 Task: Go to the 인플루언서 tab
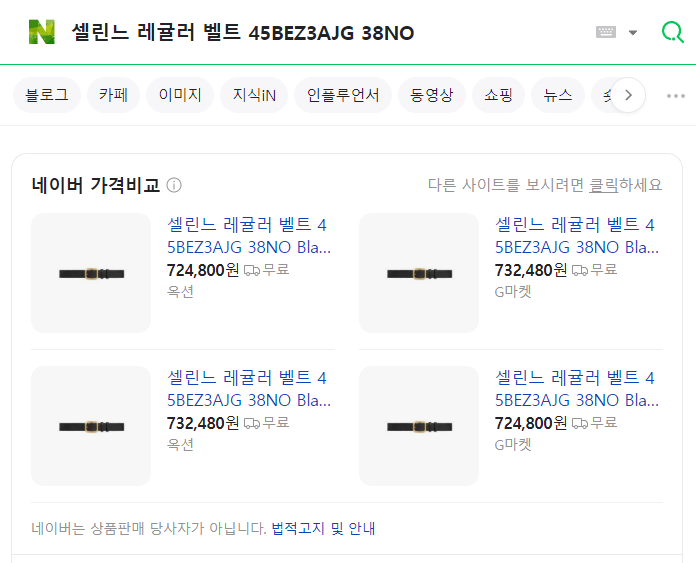343,95
